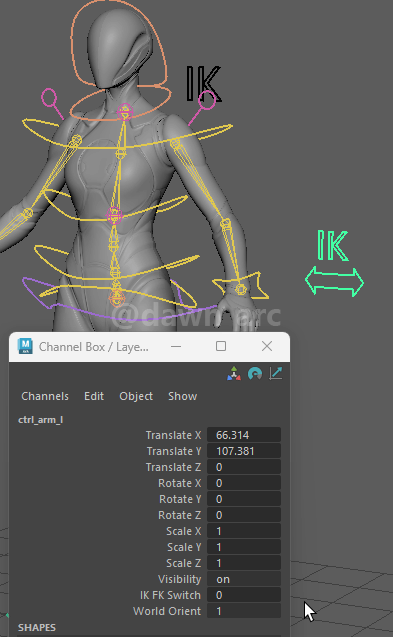This screenshot has width=393, height=637.
Task: Select the Rotate Z value field
Action: 244,515
